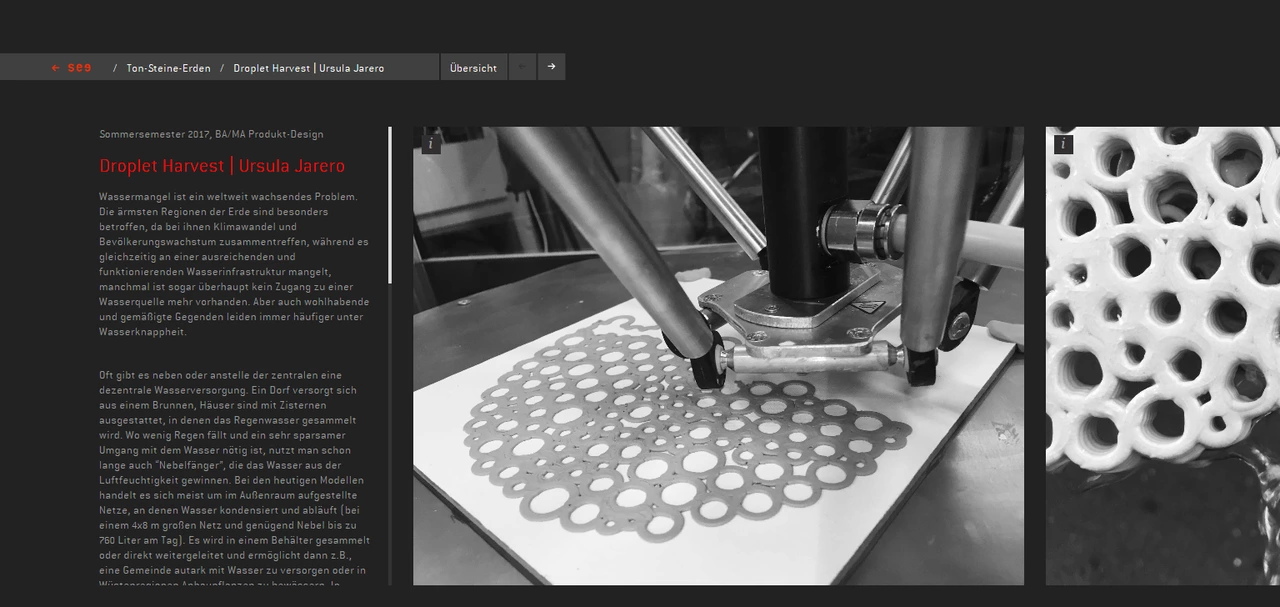
Task: Click the red back arrow beside the logo
Action: (x=56, y=68)
